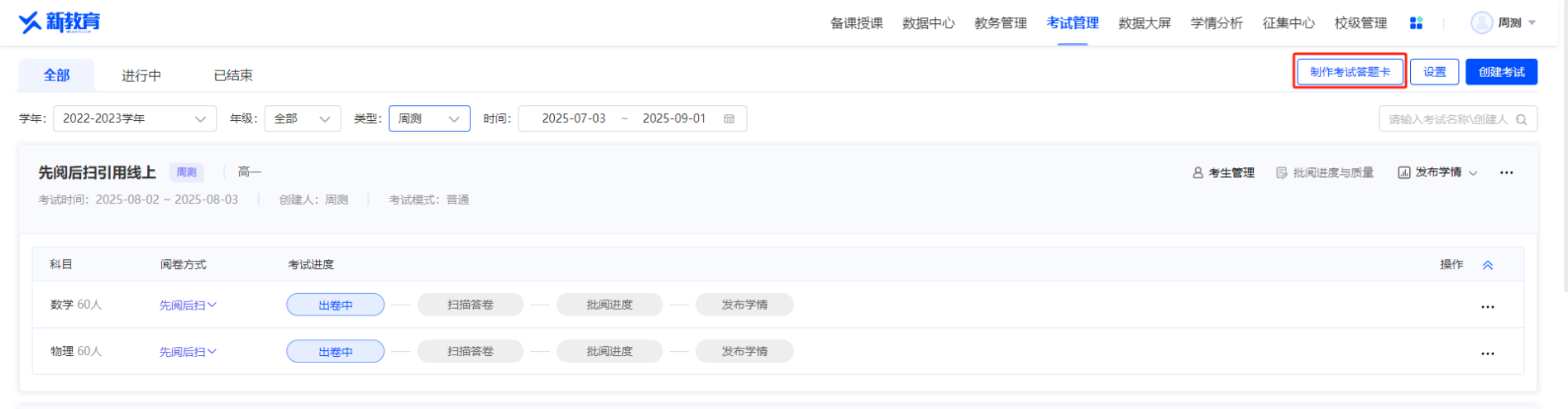Open 批阅进度与质量
The width and height of the screenshot is (1568, 409).
(1325, 172)
